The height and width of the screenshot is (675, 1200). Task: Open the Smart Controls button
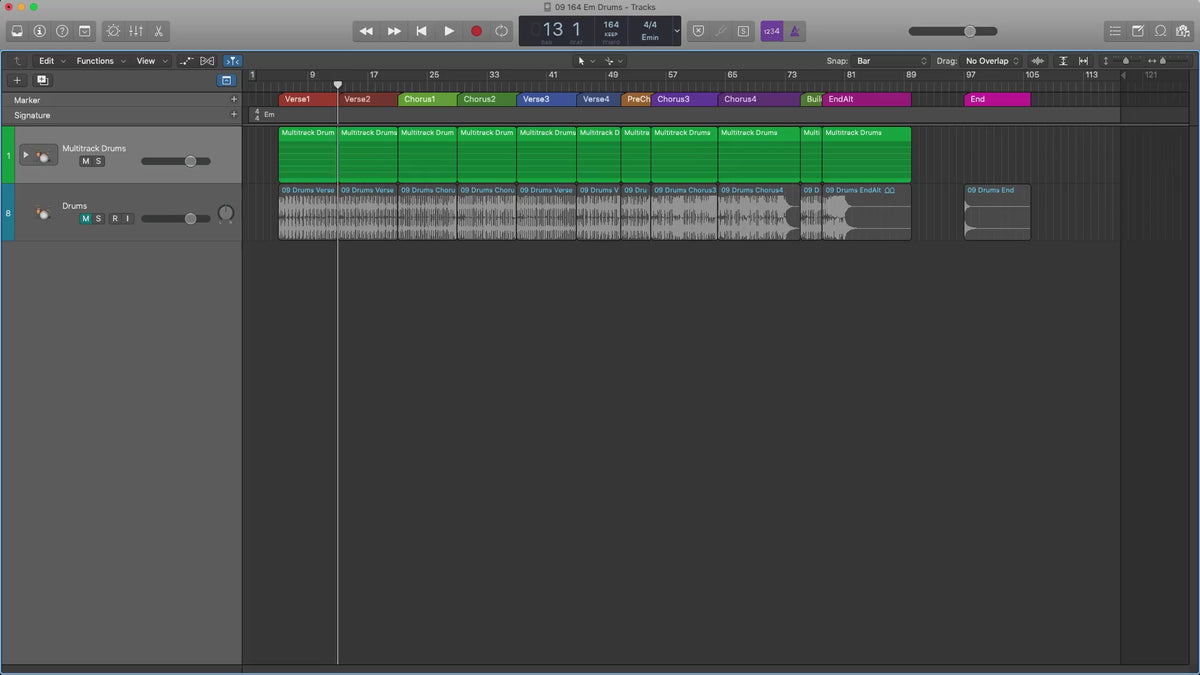112,31
